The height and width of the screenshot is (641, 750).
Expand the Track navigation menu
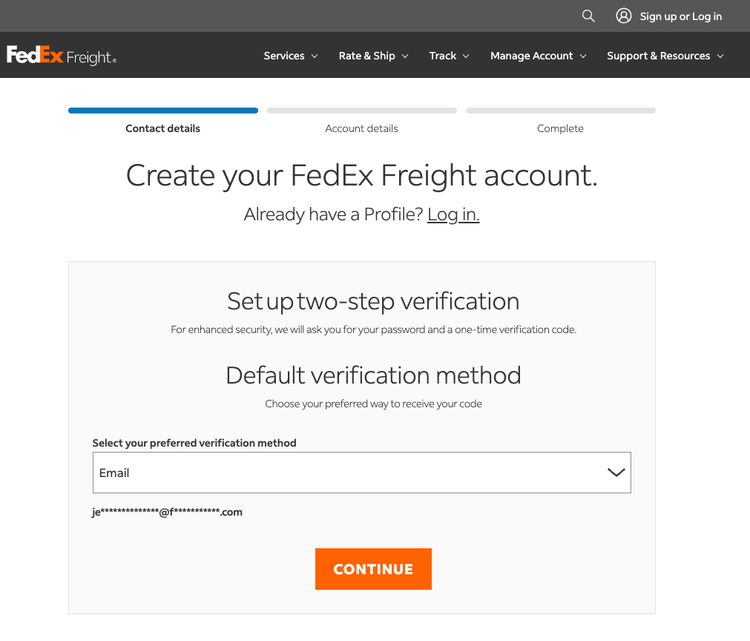pos(449,55)
